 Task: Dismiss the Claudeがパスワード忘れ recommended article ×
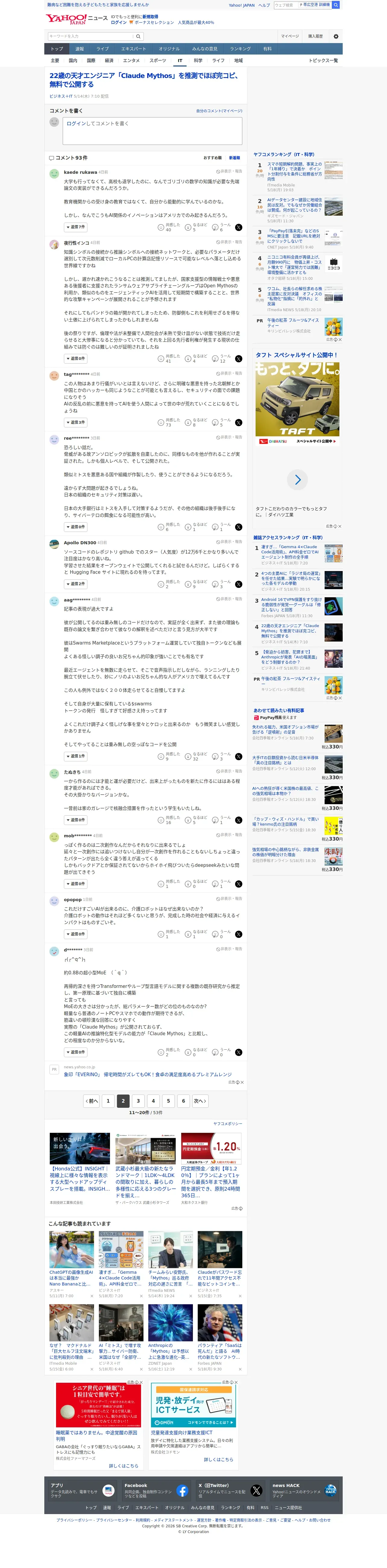(240, 1296)
